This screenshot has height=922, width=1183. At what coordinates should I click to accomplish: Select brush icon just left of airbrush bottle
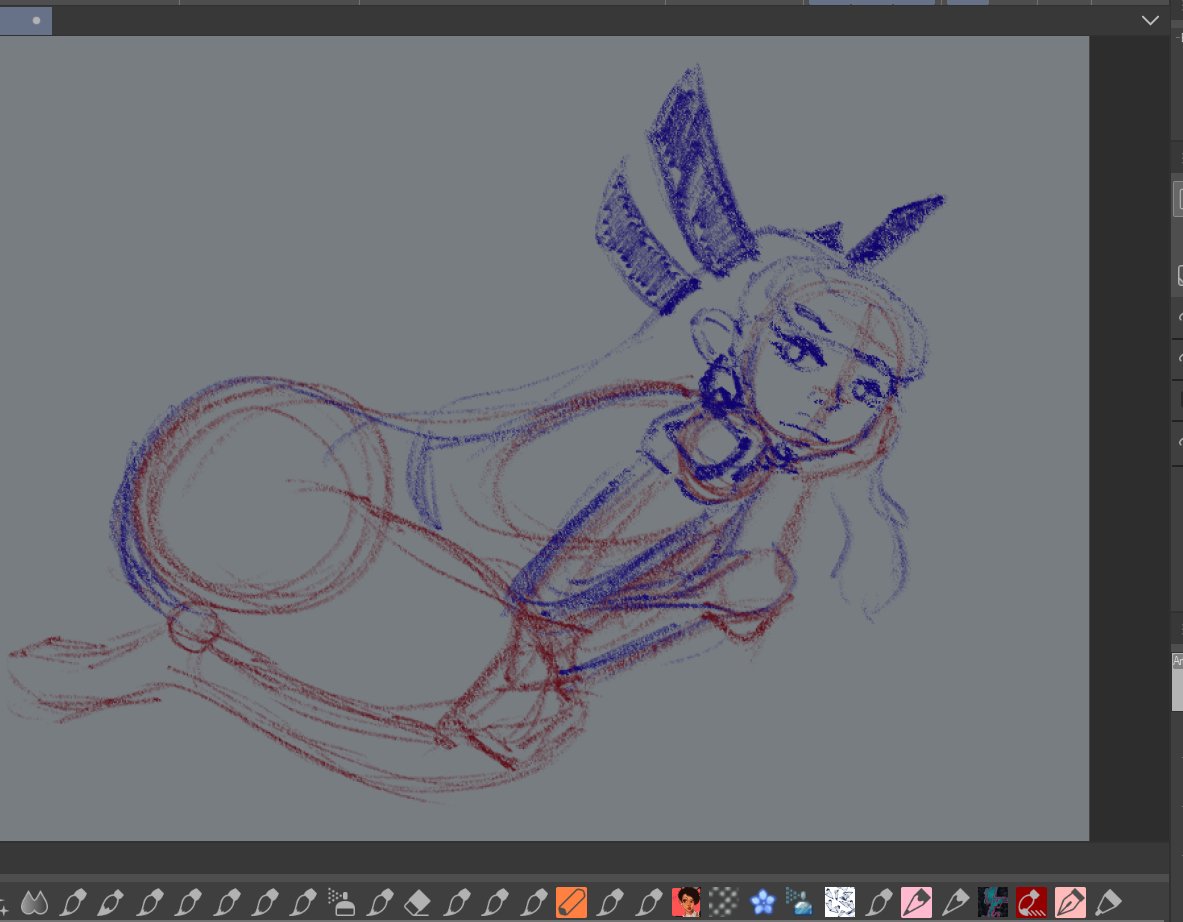click(303, 902)
